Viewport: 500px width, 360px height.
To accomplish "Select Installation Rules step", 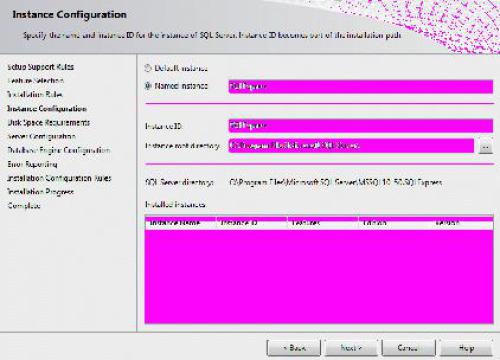I will click(x=35, y=94).
